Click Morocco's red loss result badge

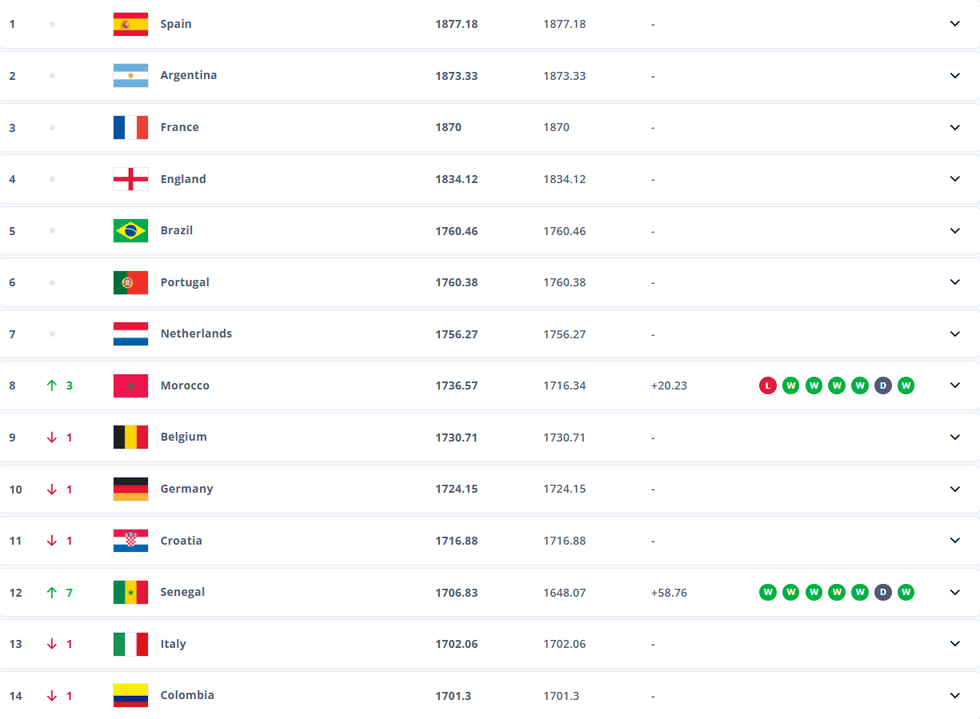click(x=768, y=386)
